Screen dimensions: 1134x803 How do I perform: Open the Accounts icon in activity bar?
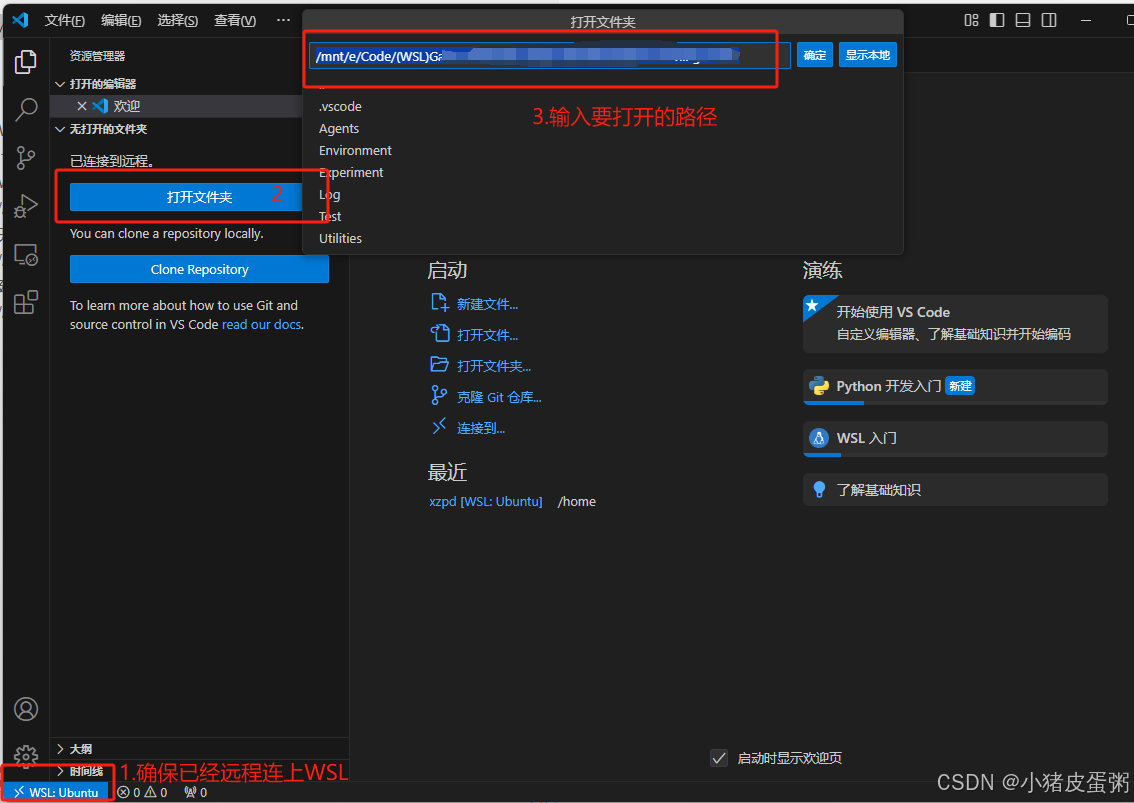pos(26,709)
